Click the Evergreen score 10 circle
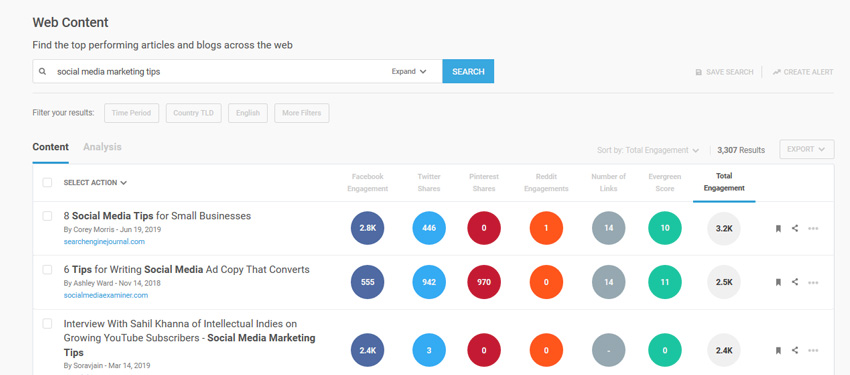850x375 pixels. click(x=665, y=228)
